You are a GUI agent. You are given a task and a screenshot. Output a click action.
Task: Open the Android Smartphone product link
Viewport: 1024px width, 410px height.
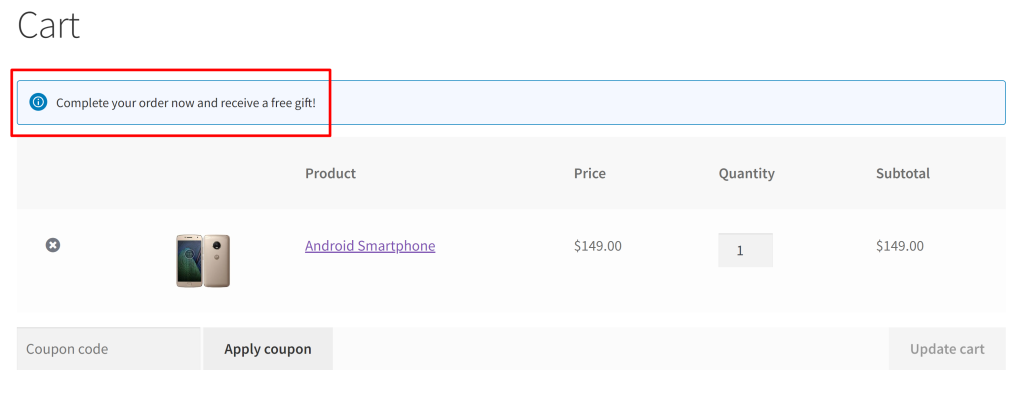click(x=370, y=246)
